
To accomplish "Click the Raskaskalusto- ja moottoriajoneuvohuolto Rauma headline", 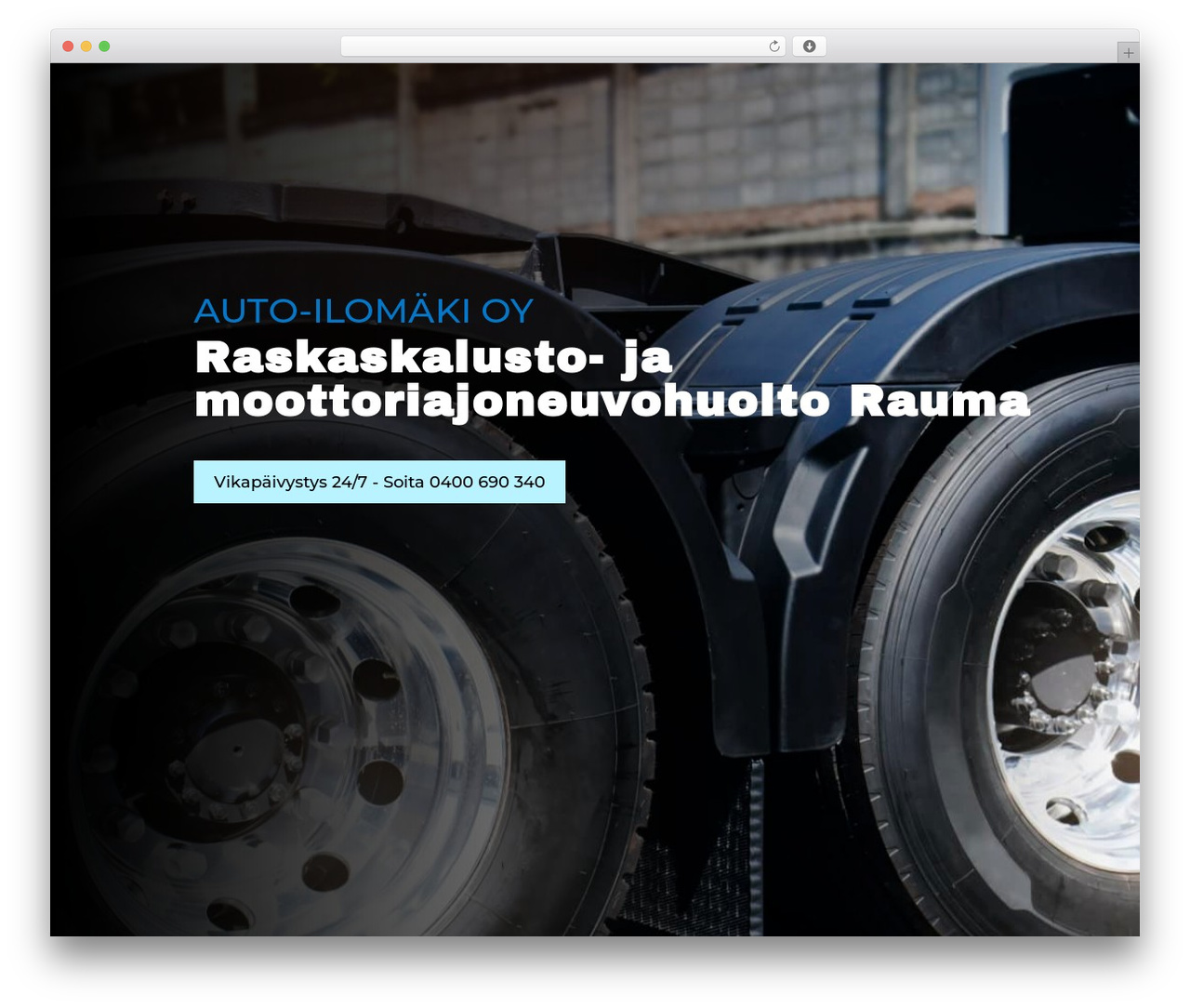I will [612, 379].
